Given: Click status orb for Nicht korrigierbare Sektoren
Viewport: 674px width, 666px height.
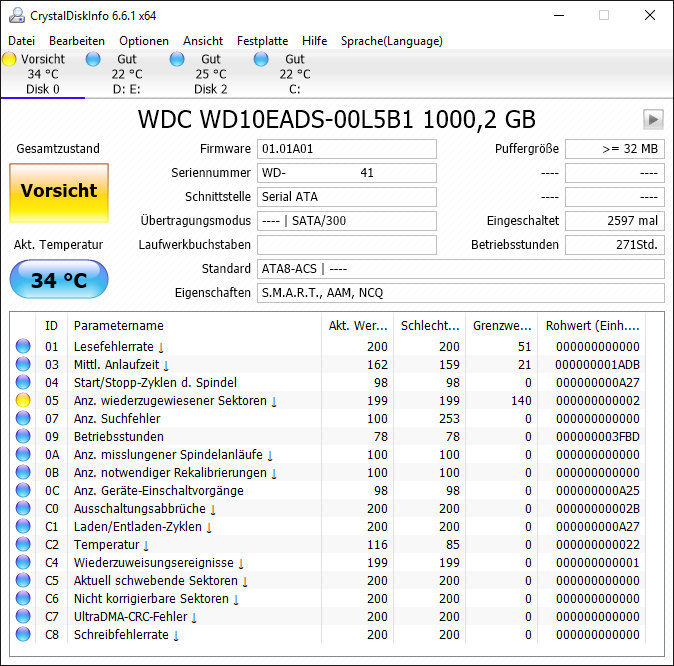Looking at the screenshot, I should tap(23, 598).
